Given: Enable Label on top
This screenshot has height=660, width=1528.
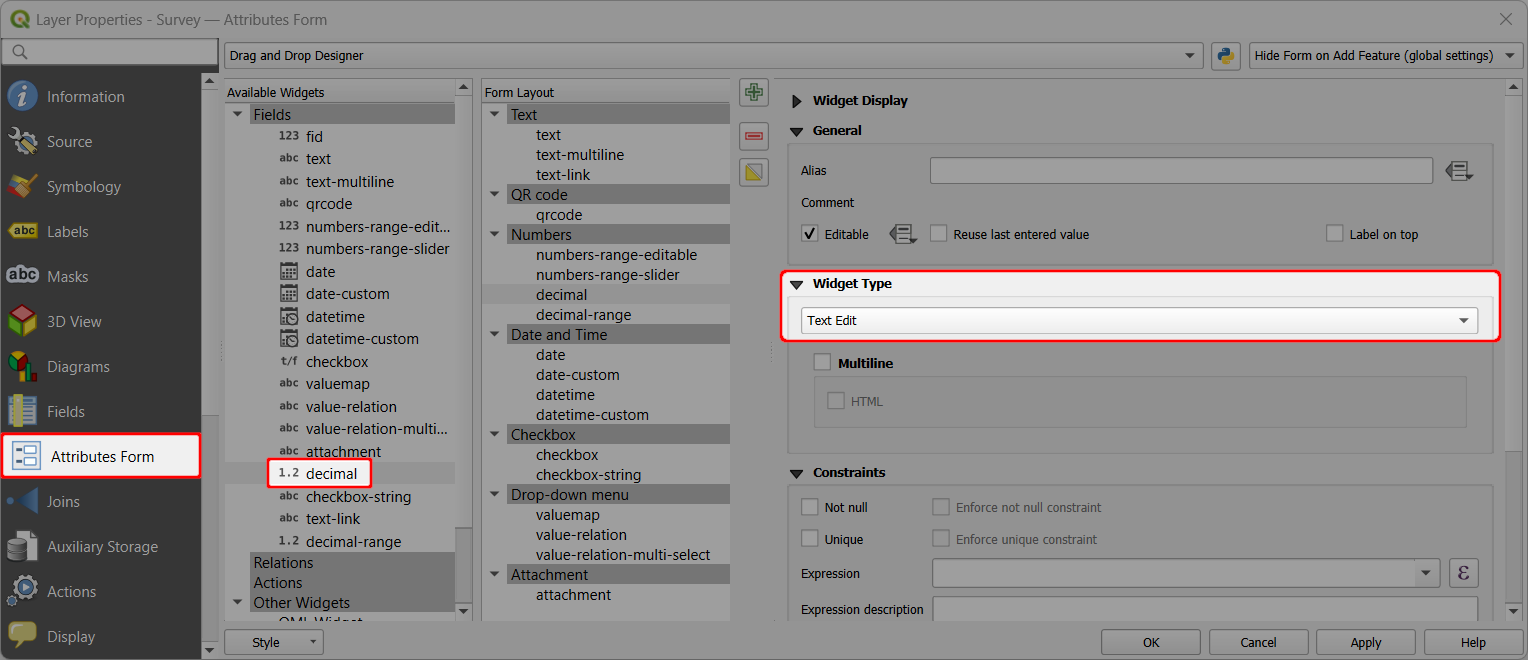Looking at the screenshot, I should tap(1335, 233).
